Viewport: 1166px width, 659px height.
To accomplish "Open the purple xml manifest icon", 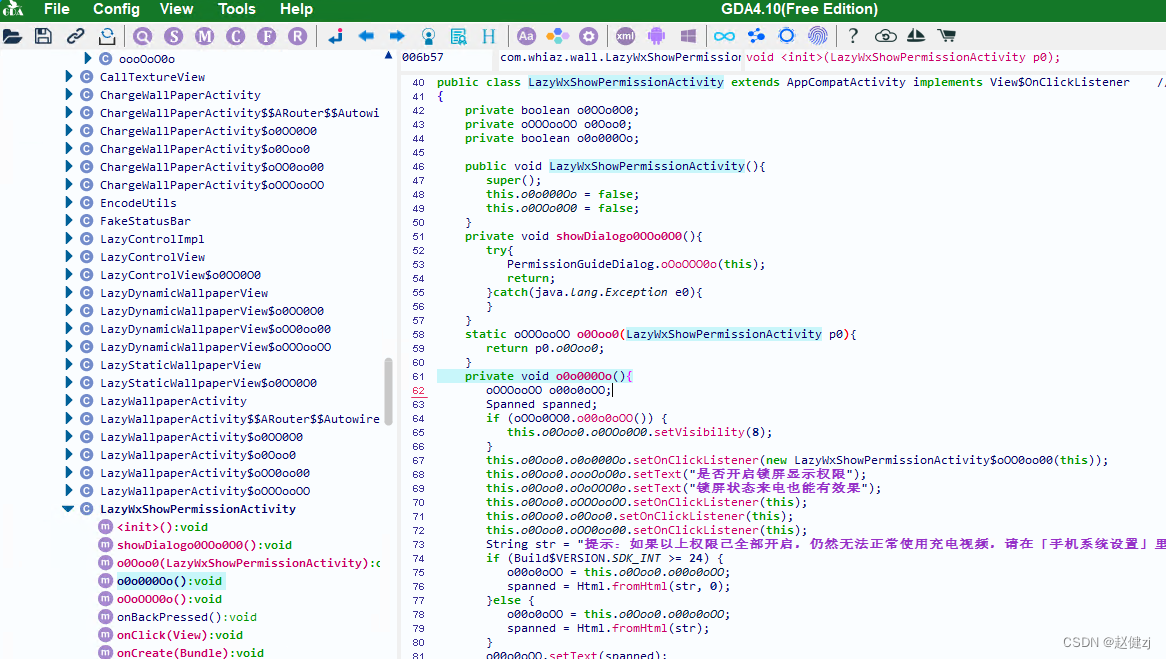I will (x=625, y=36).
